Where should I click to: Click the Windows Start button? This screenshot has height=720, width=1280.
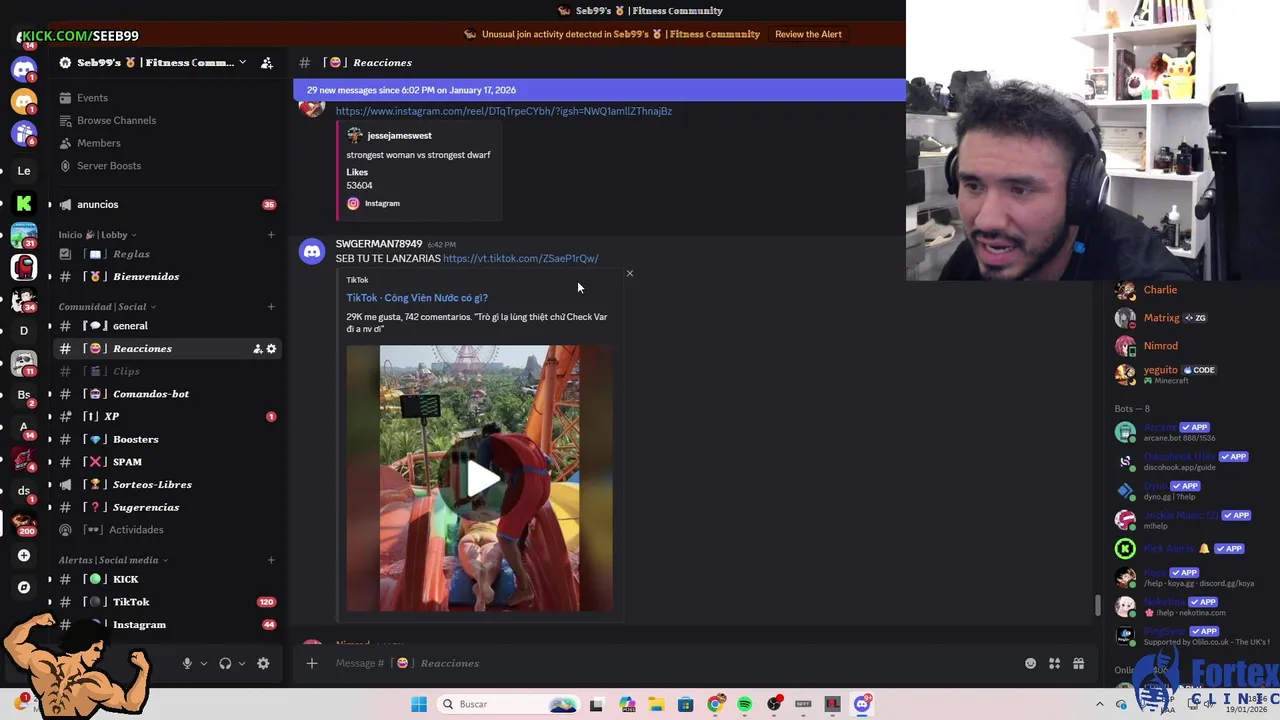tap(418, 704)
